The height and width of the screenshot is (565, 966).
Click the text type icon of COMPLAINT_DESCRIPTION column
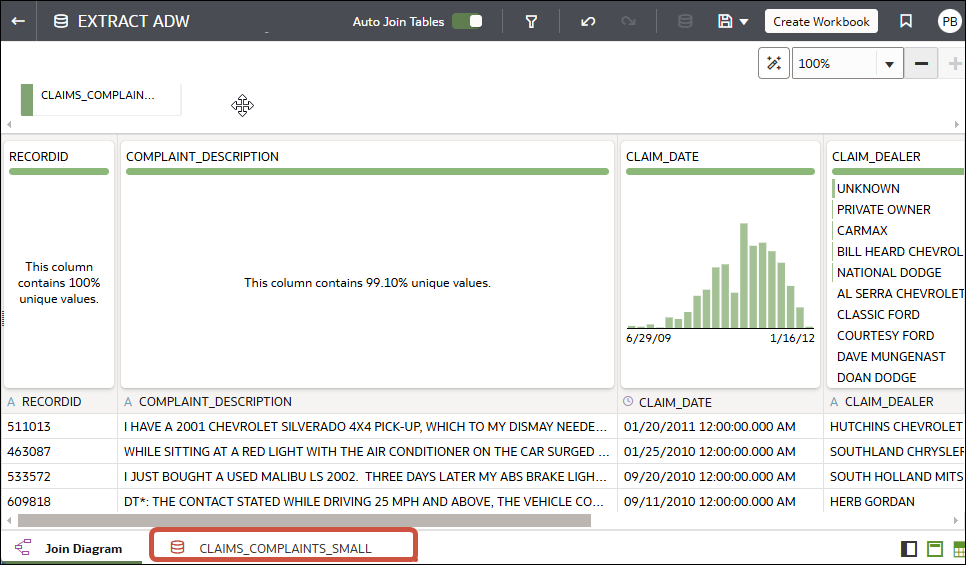(128, 402)
